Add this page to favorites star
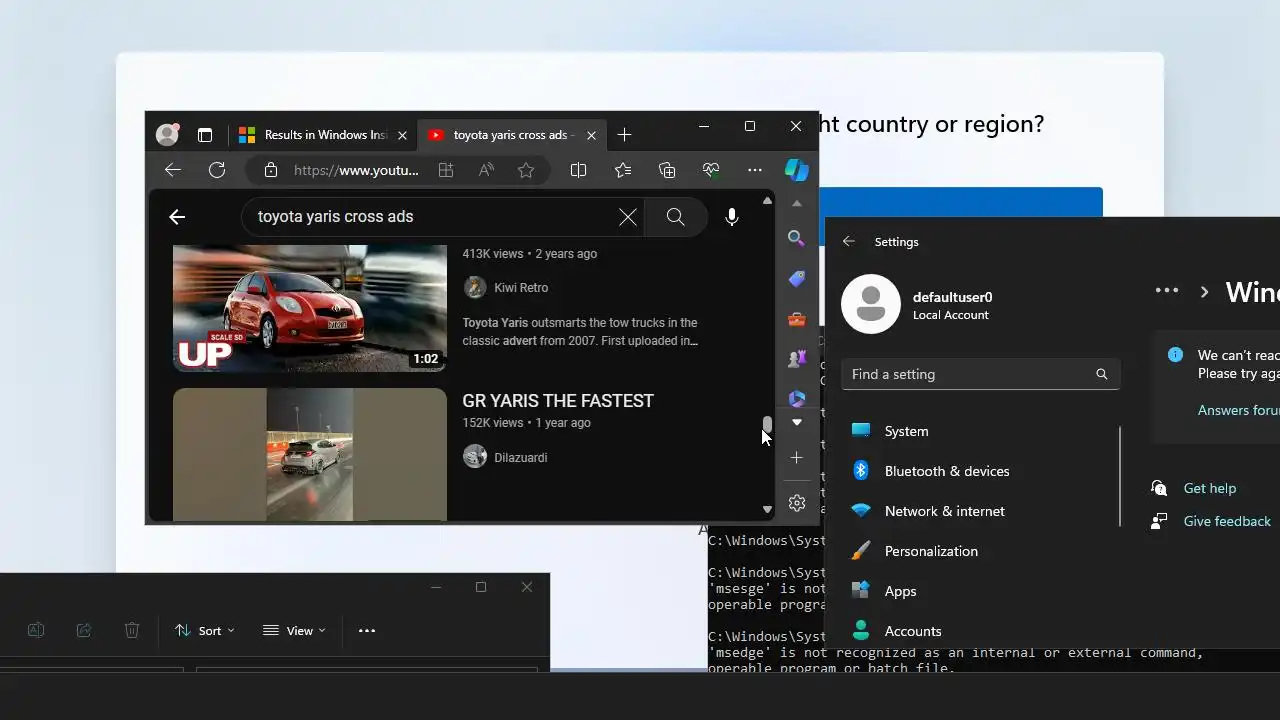 point(526,170)
